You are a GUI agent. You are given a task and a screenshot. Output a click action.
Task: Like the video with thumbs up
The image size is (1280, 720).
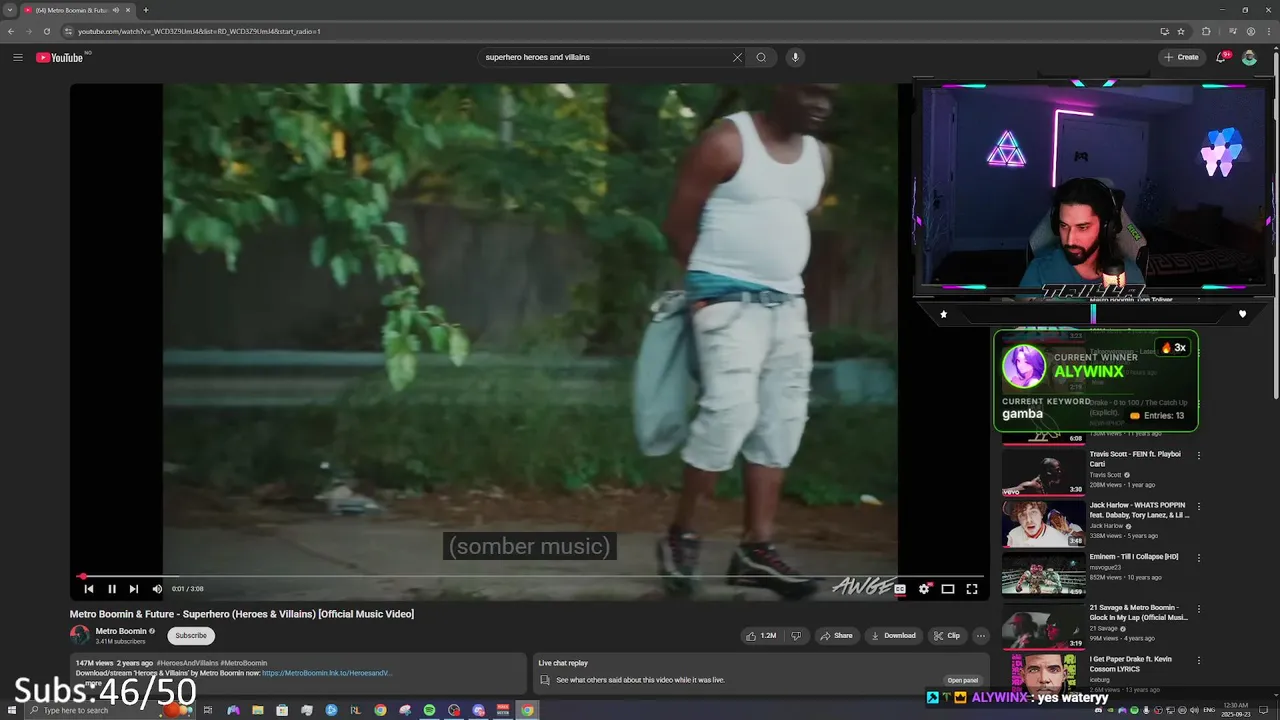pyautogui.click(x=761, y=635)
